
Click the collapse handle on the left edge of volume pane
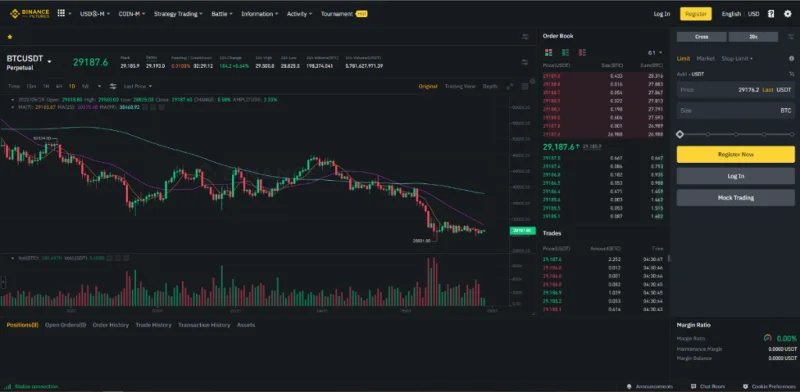click(2, 281)
